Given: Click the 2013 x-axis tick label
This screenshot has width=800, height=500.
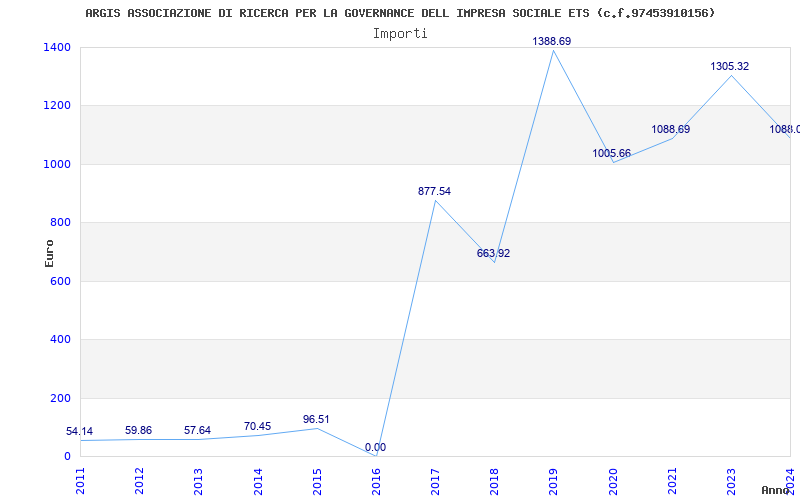Looking at the screenshot, I should coord(198,481).
